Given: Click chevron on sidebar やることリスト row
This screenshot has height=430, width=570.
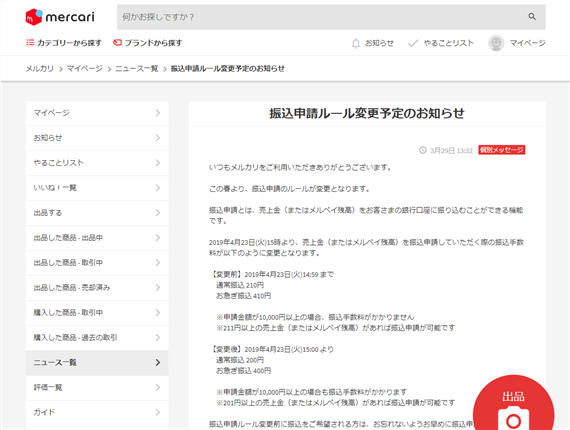Looking at the screenshot, I should 158,163.
